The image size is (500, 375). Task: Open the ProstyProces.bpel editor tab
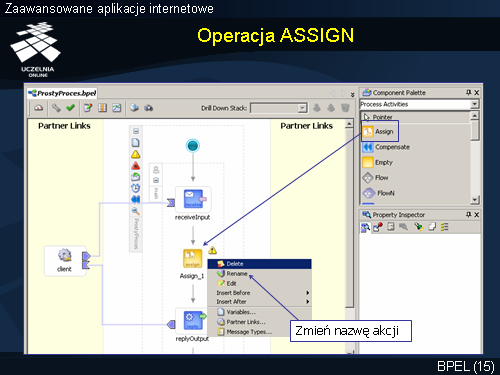[x=62, y=93]
